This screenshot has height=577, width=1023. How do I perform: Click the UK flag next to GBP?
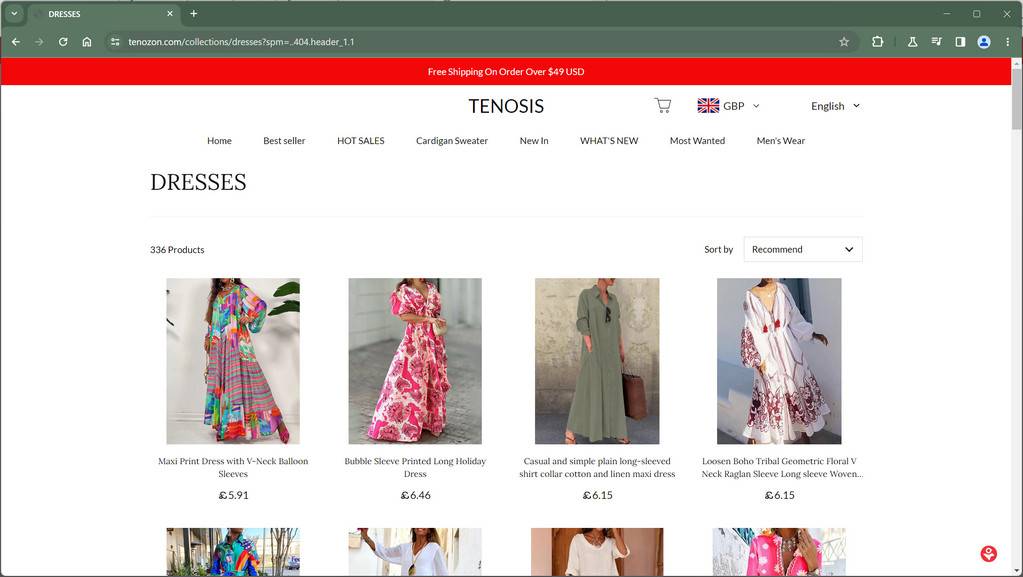708,105
